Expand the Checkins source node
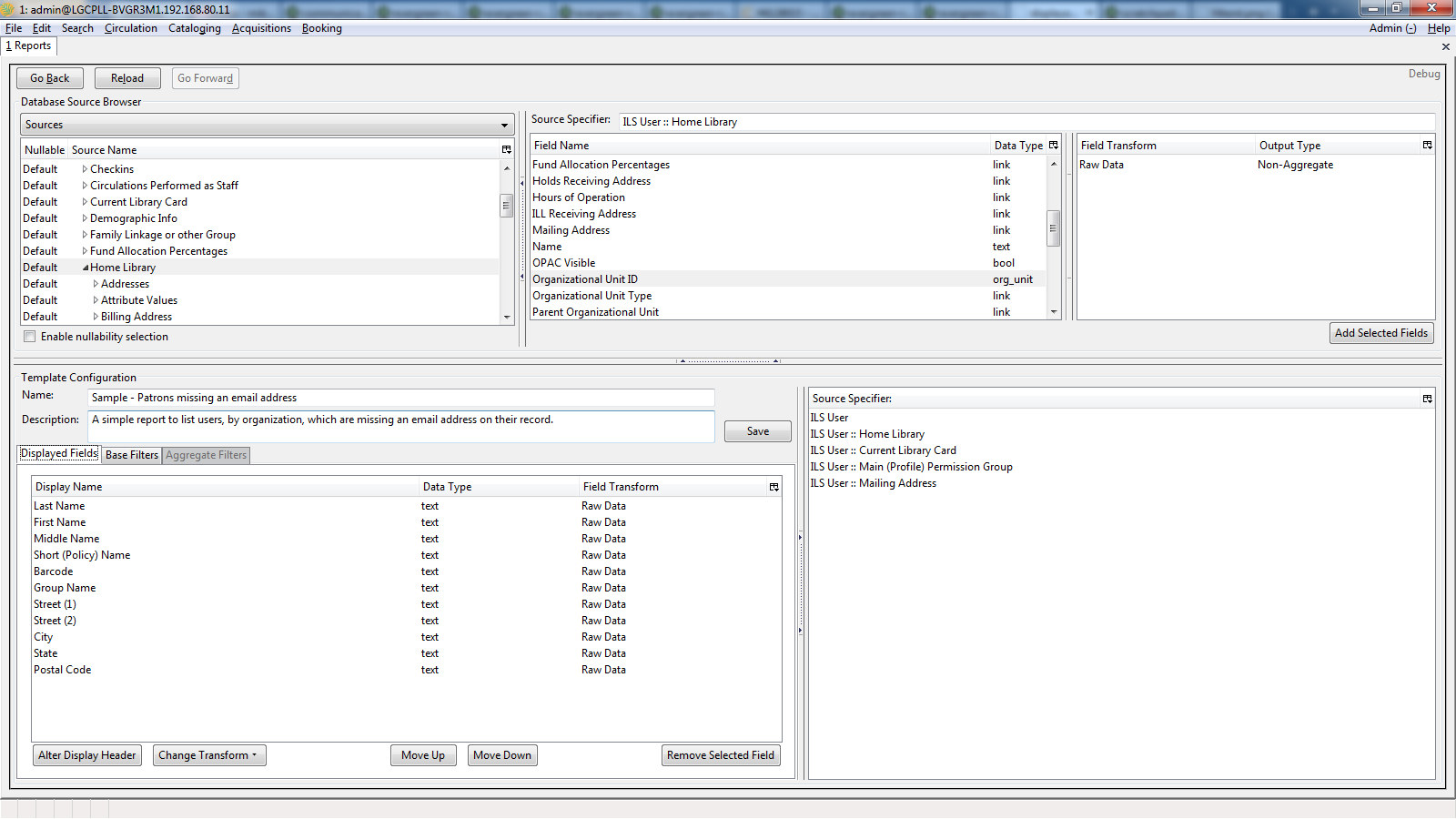 [86, 169]
